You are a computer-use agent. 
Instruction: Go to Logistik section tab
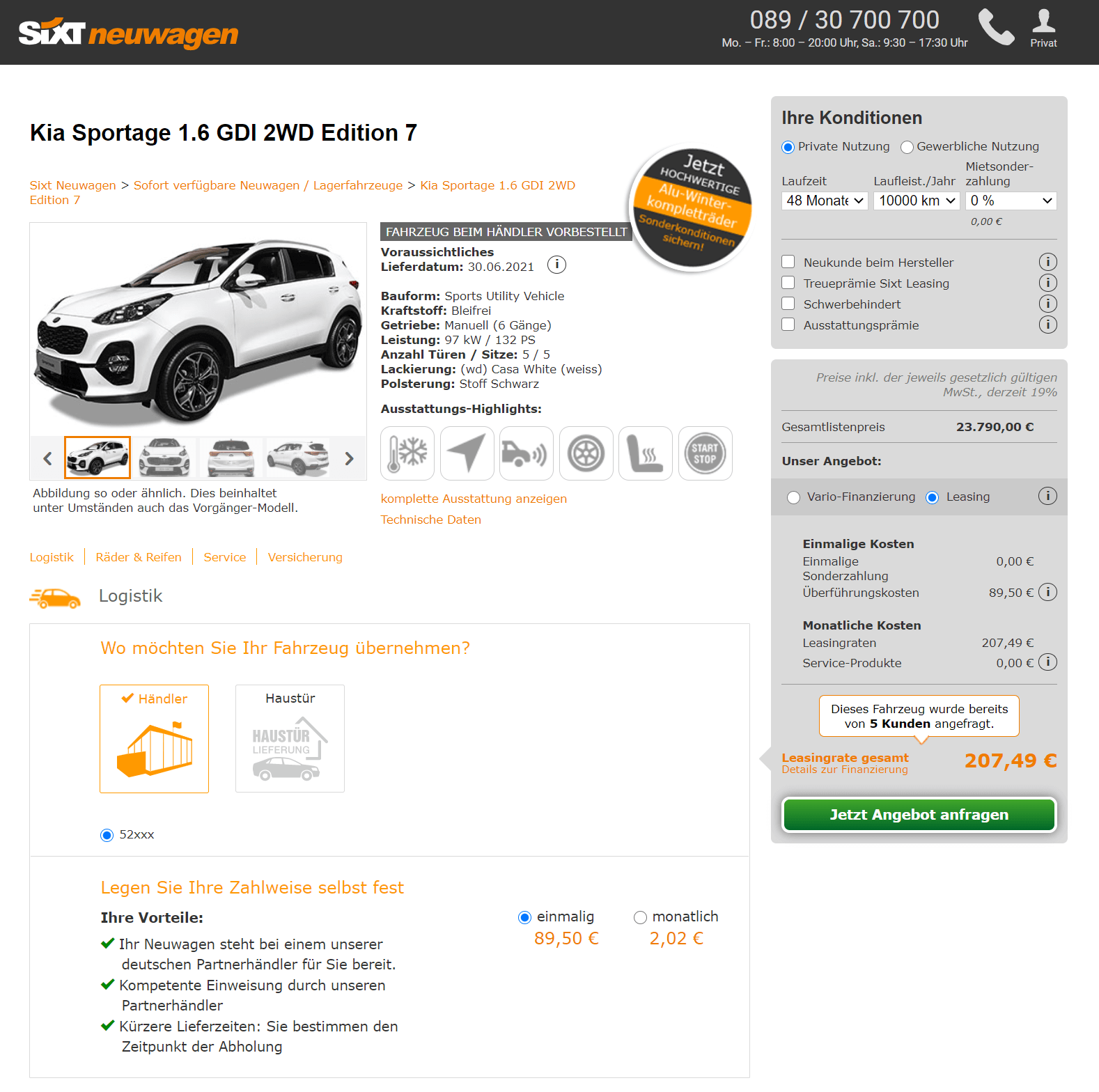click(52, 557)
